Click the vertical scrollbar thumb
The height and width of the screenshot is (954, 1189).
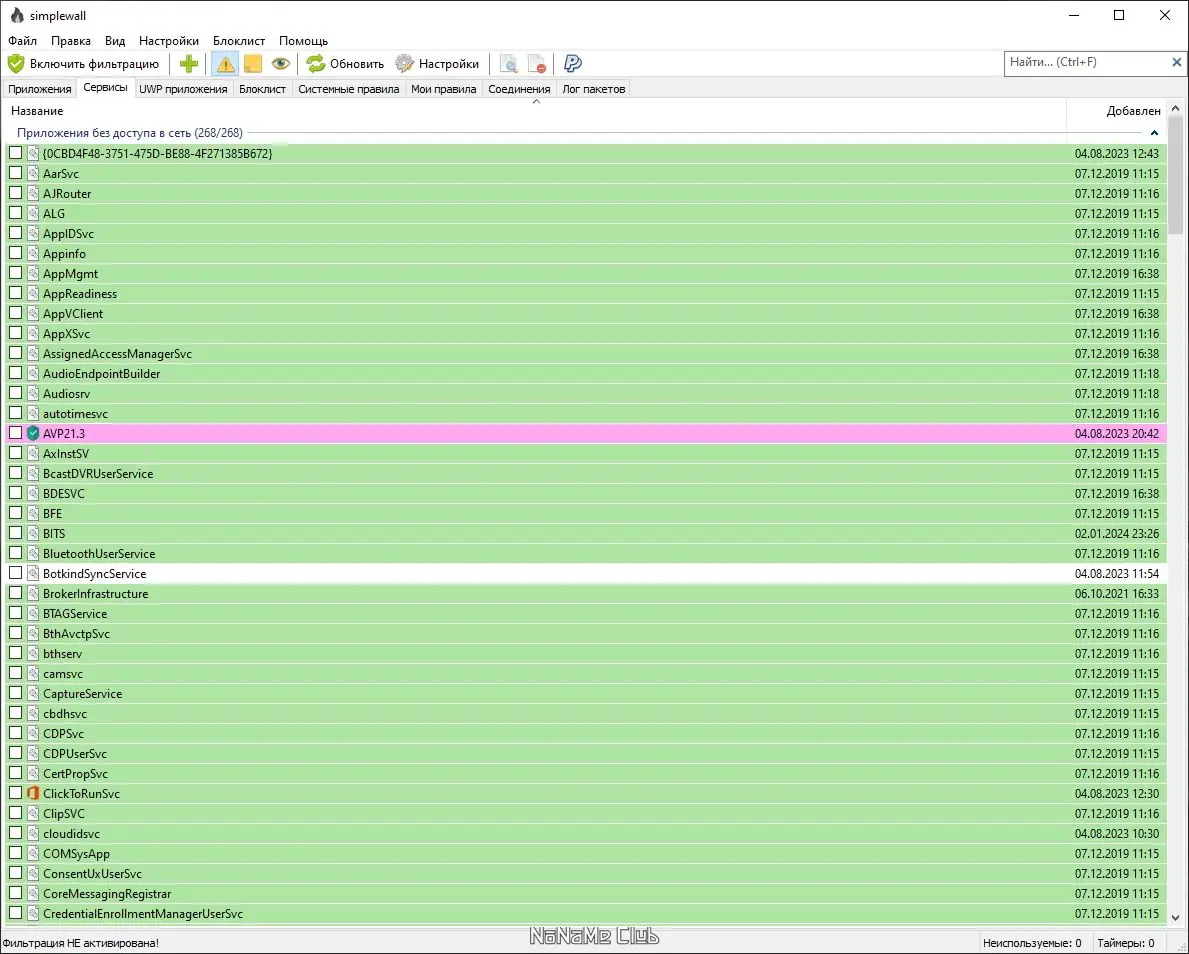click(x=1175, y=174)
